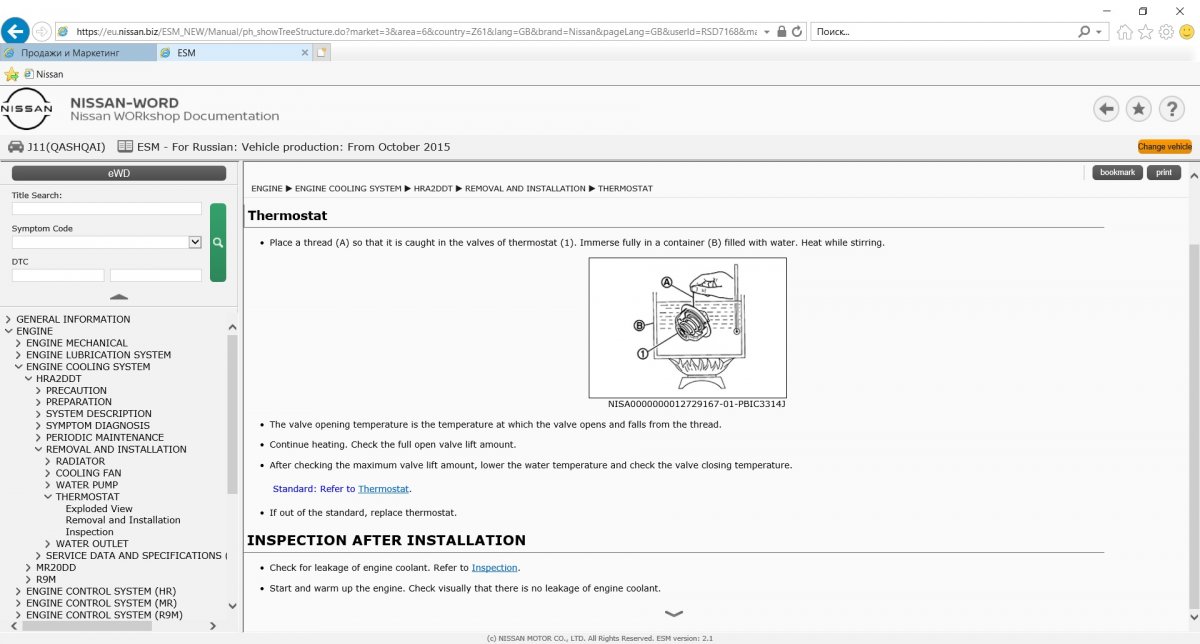Expand the MR20DD engine node
Viewport: 1200px width, 644px height.
coord(29,567)
